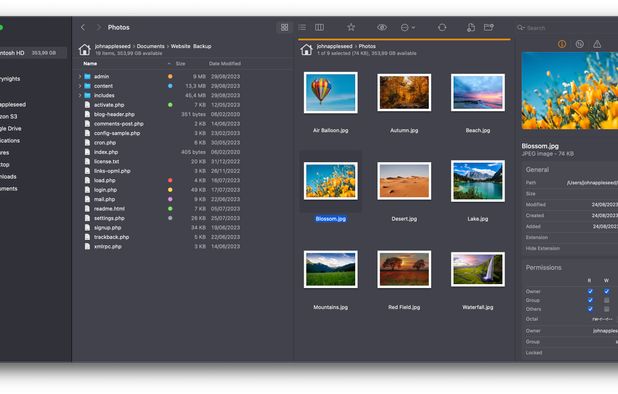Click the Sync circular arrows icon
The height and width of the screenshot is (394, 618).
[x=442, y=27]
